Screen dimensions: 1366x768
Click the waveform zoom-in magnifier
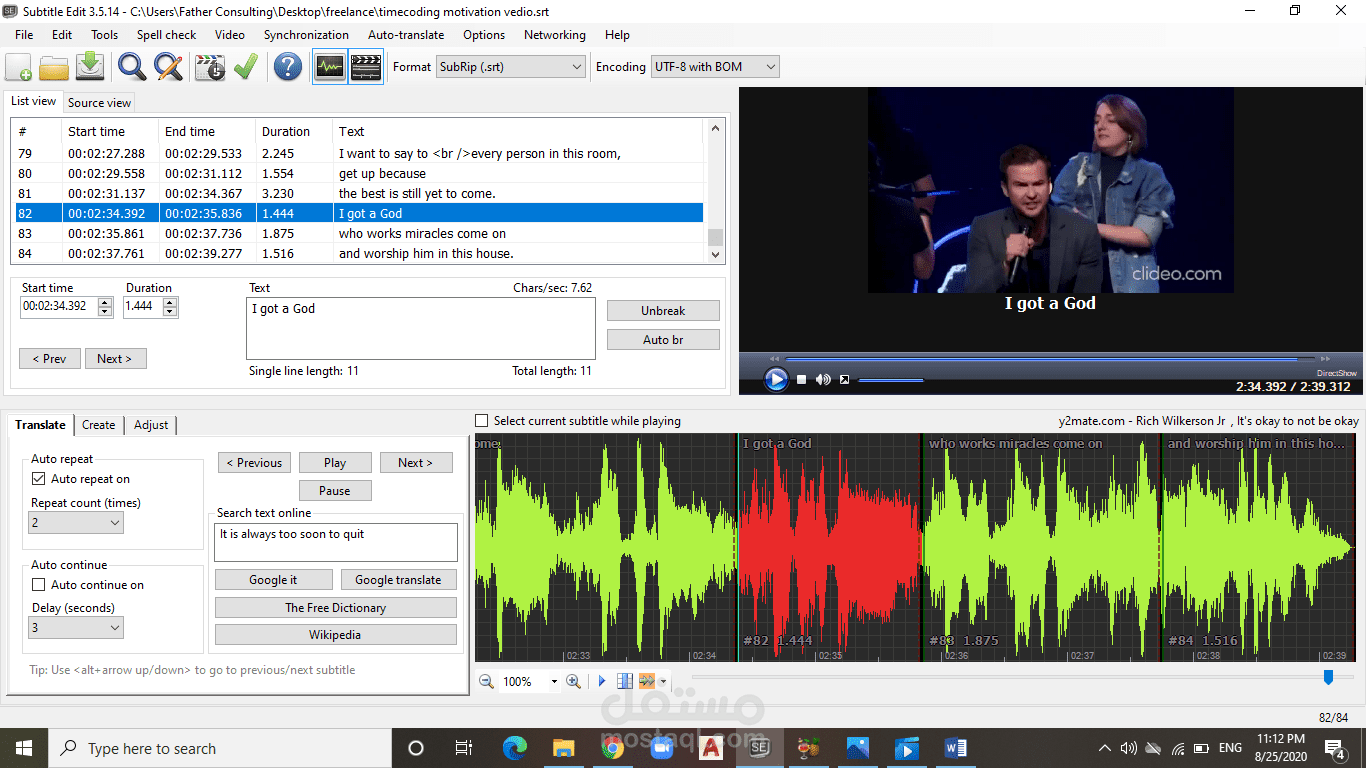(573, 681)
